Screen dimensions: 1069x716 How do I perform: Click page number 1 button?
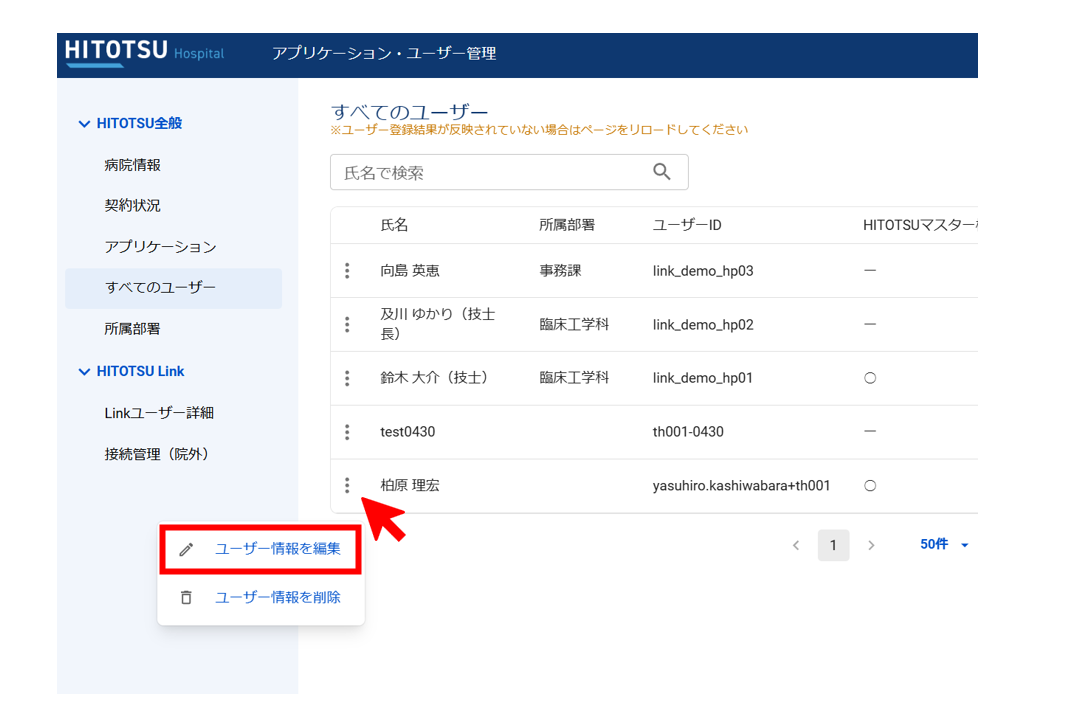tap(833, 545)
